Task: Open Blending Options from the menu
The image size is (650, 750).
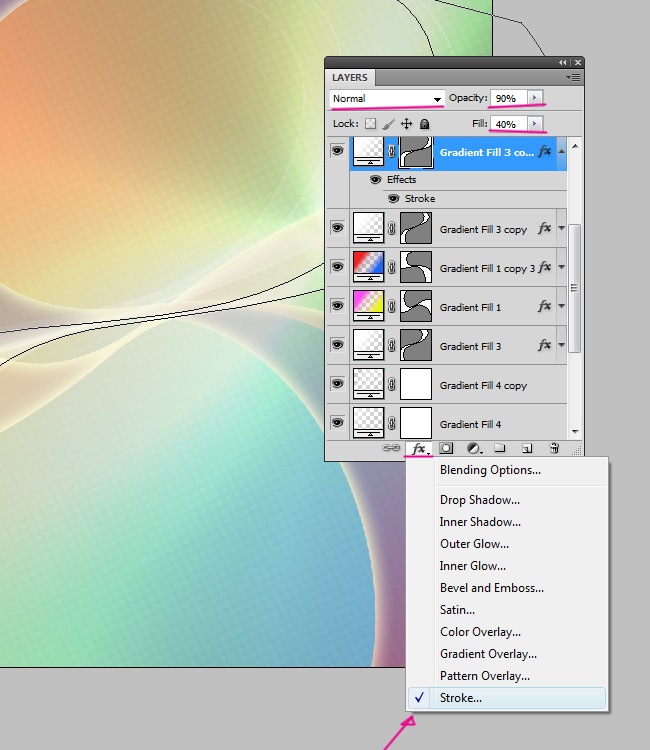Action: (x=490, y=470)
